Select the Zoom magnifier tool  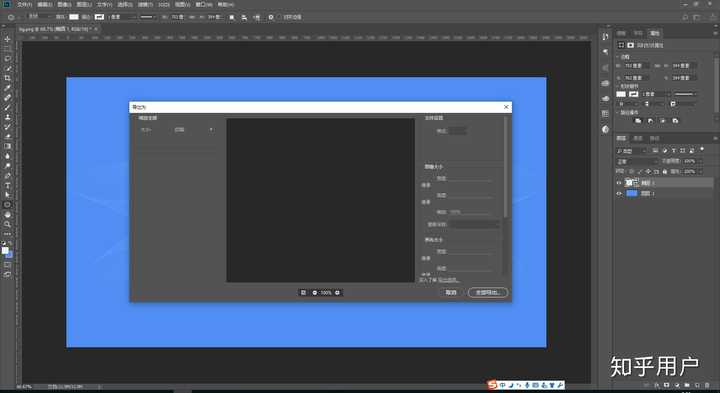coord(7,225)
